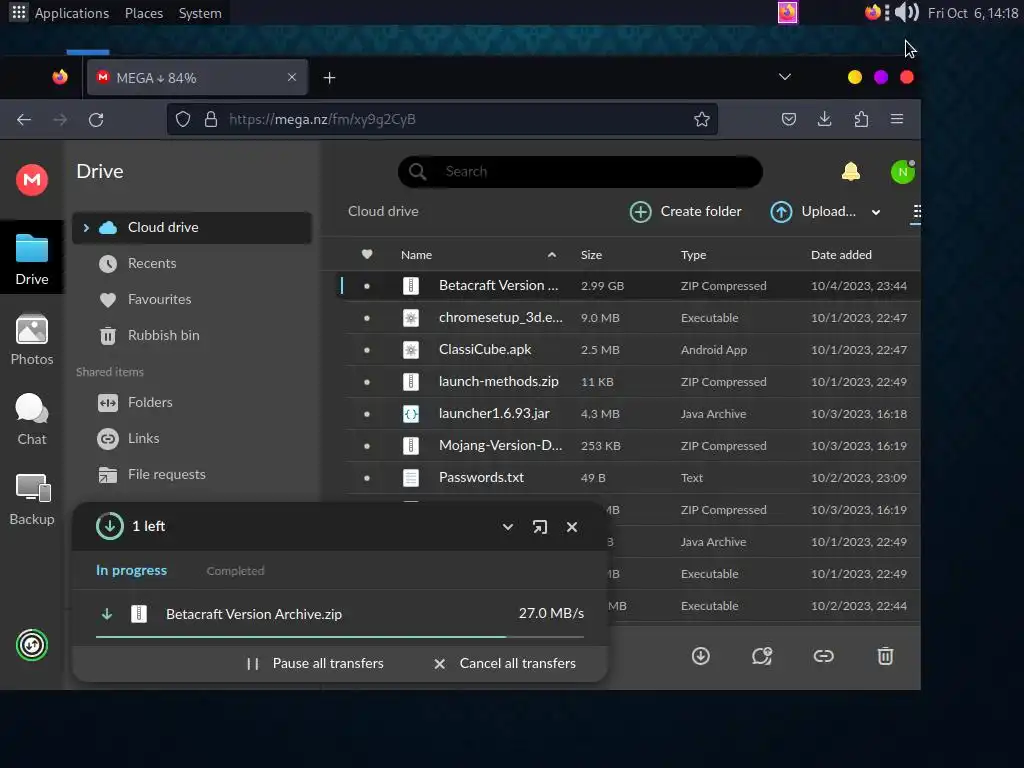Pop out the transfers panel
1024x768 pixels.
click(x=540, y=527)
